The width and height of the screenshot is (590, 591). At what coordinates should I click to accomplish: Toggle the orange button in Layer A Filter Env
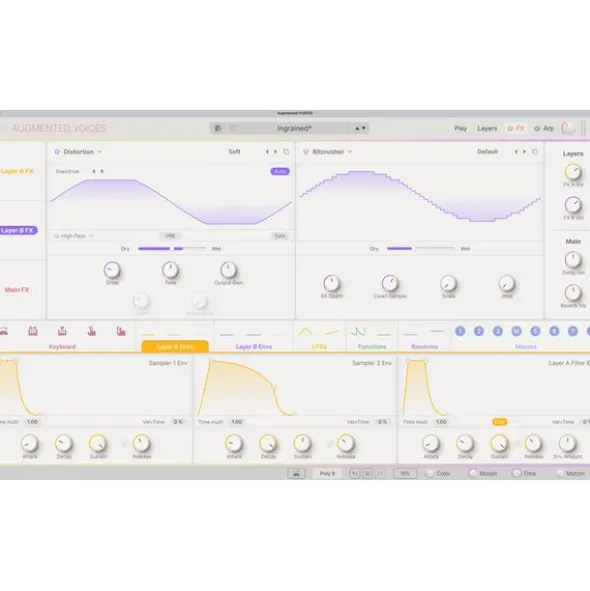[500, 422]
